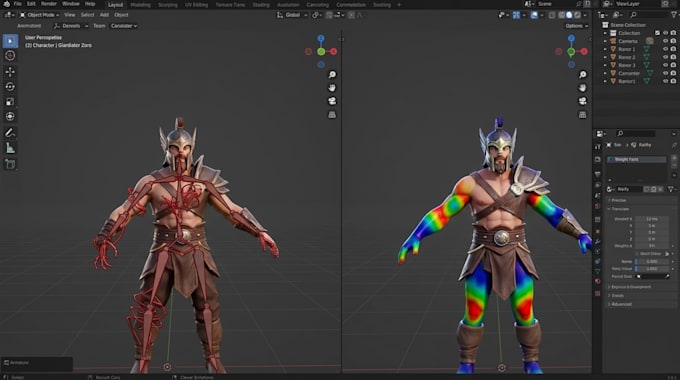Screen dimensions: 680x380
Task: Select the Cursor tool in left toolbar
Action: tap(10, 56)
